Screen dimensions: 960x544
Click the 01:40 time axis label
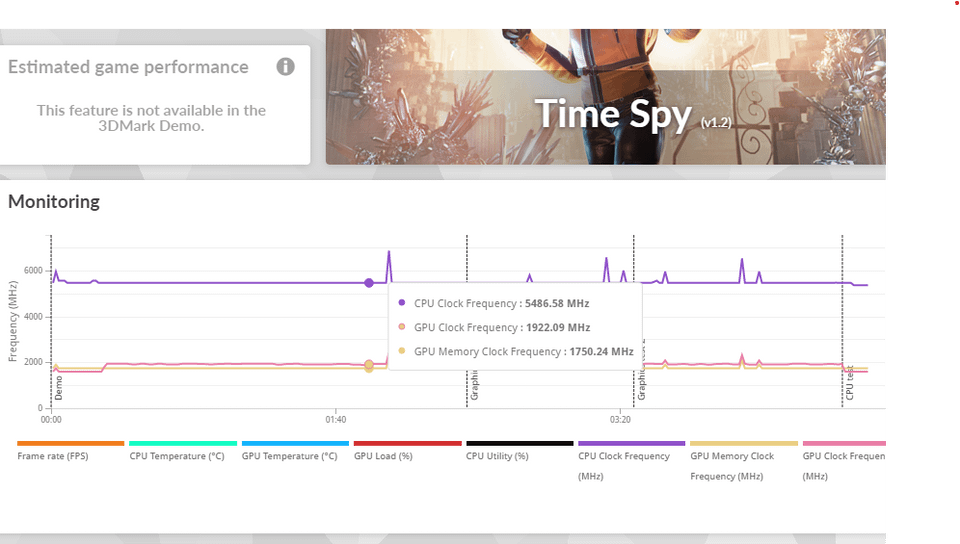click(336, 420)
